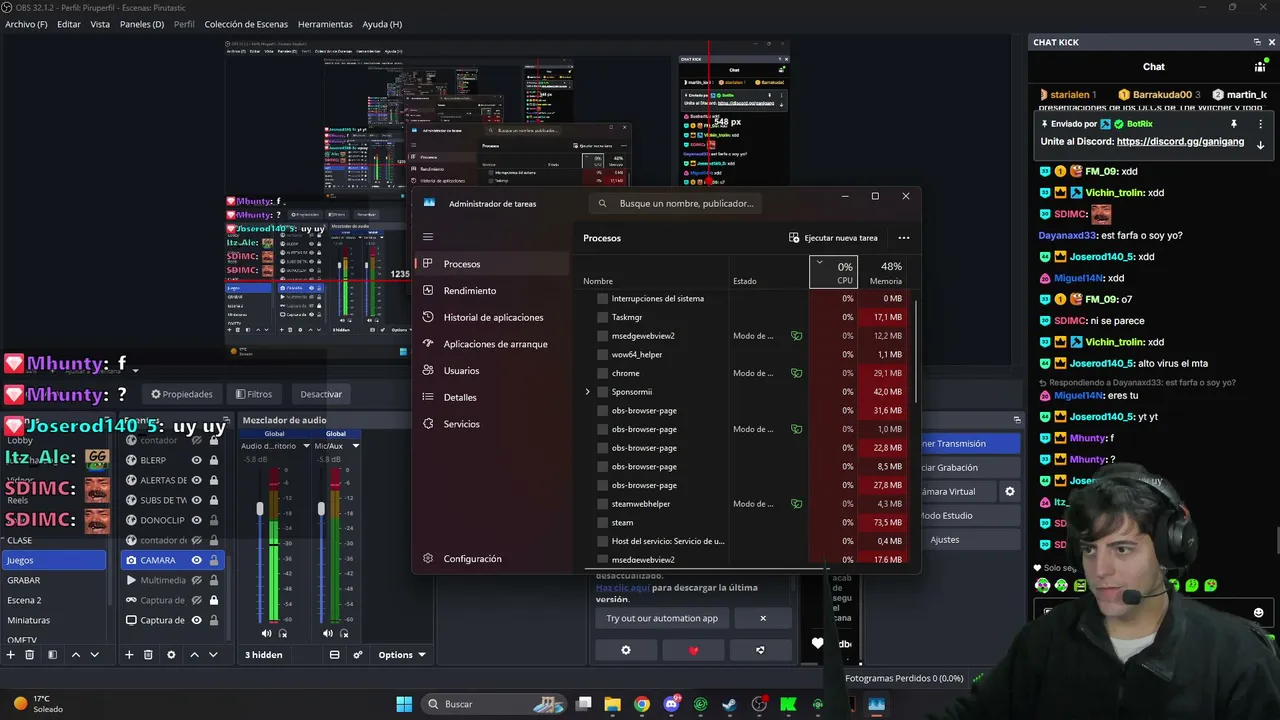The height and width of the screenshot is (720, 1280).
Task: Open the Vista menu
Action: [x=100, y=24]
